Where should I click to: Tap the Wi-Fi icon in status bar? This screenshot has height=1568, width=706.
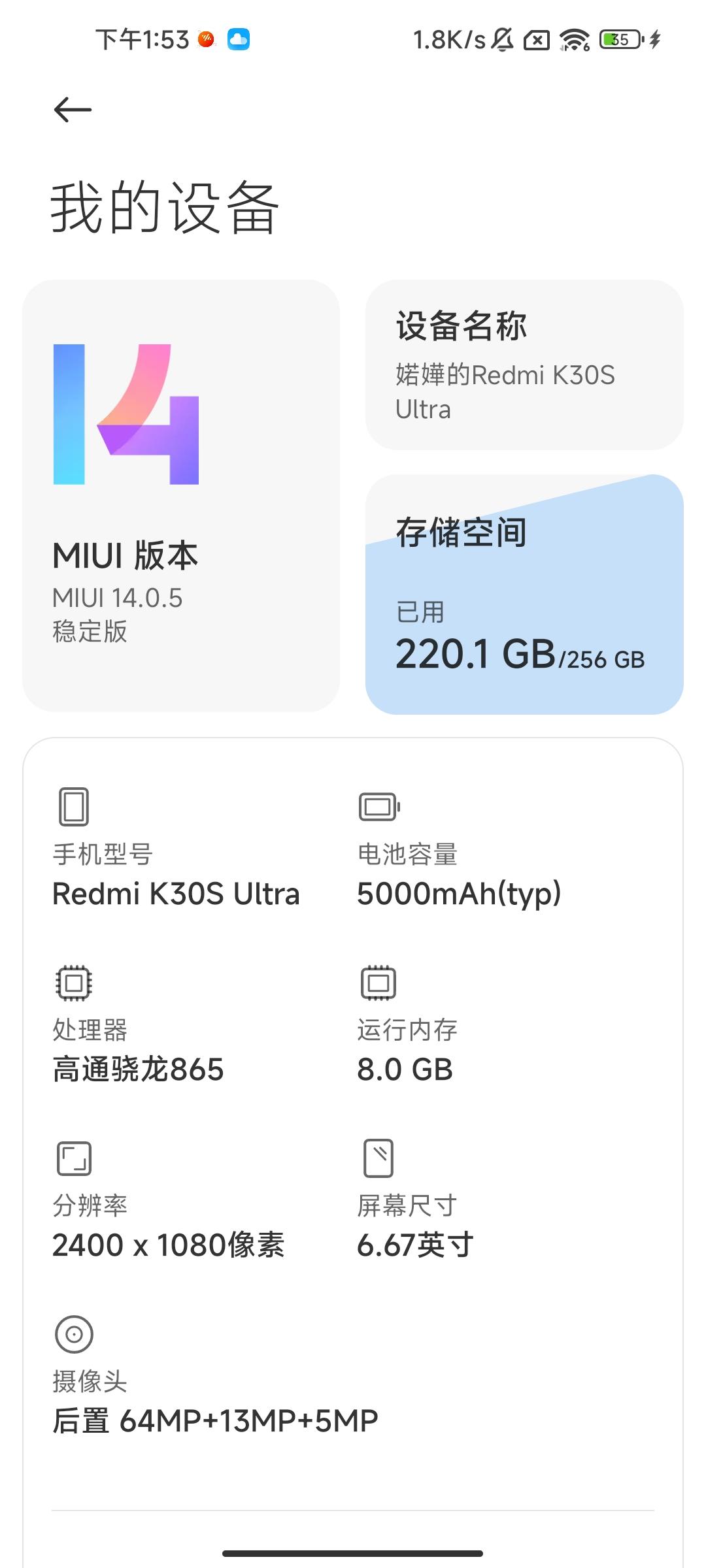click(x=575, y=40)
